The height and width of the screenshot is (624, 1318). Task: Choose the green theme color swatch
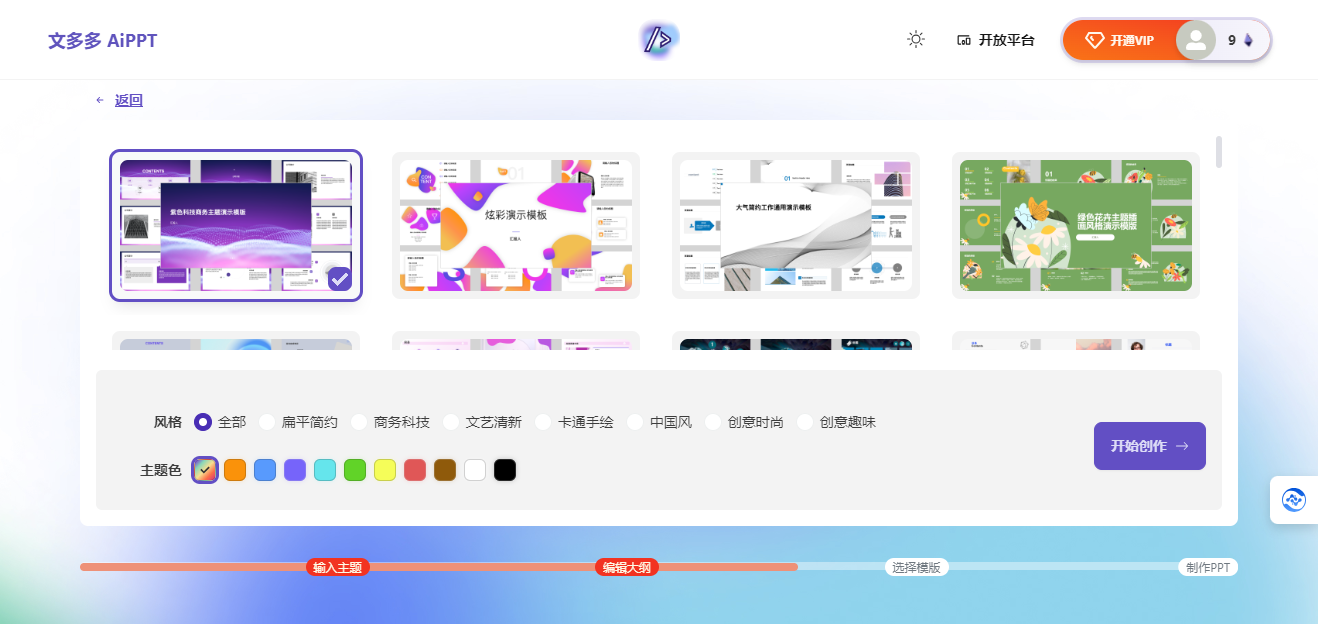click(x=355, y=470)
